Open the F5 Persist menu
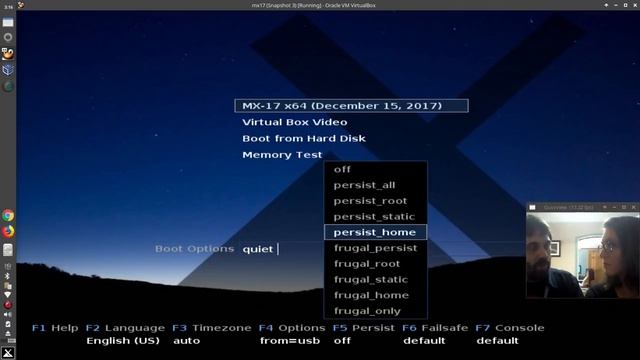Image resolution: width=640 pixels, height=360 pixels. [364, 328]
